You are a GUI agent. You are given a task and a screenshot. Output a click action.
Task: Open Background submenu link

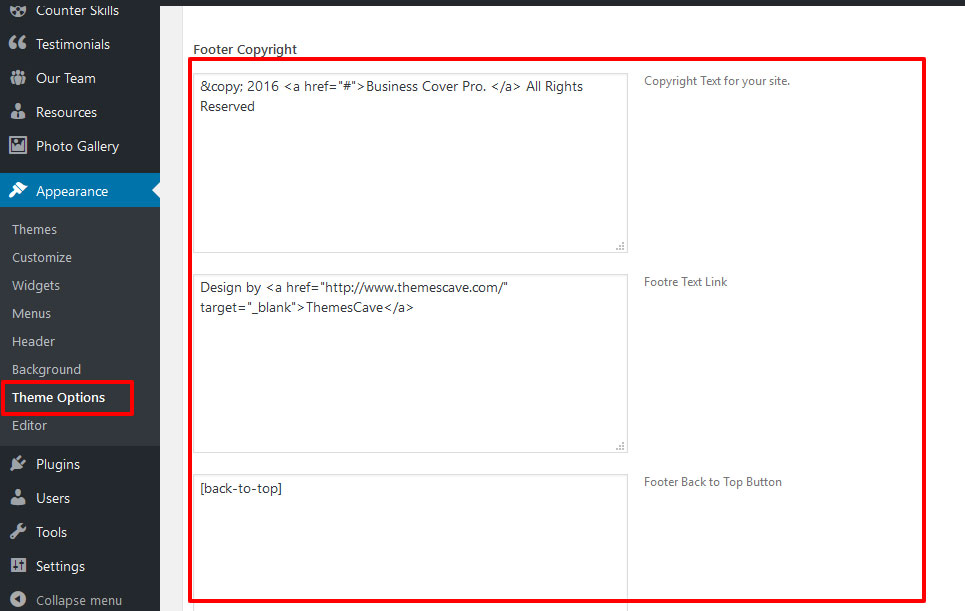pyautogui.click(x=46, y=369)
